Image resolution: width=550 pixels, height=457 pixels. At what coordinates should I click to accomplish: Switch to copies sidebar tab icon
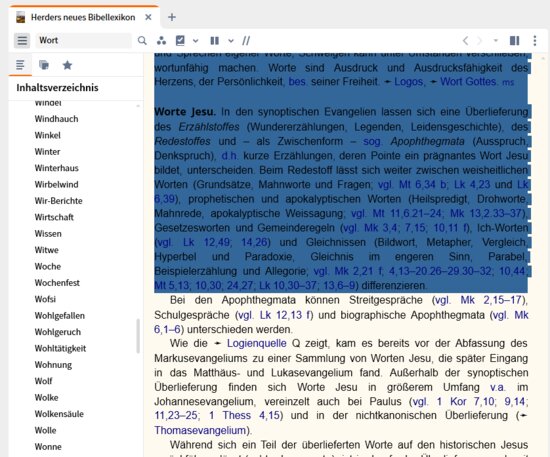44,65
